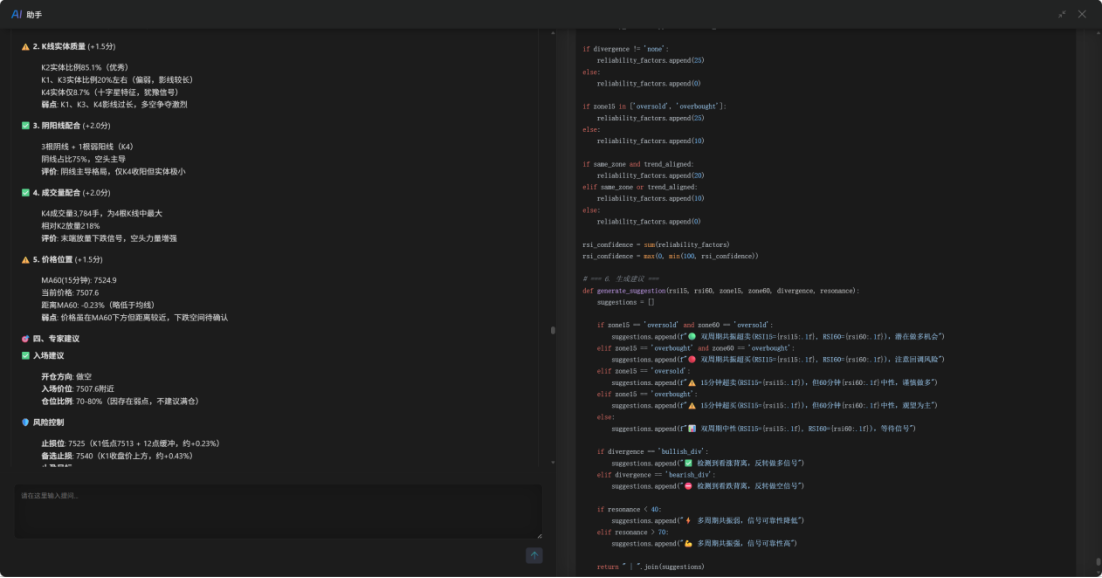Click the resize grip of the question box
1102x578 pixels.
[x=538, y=535]
